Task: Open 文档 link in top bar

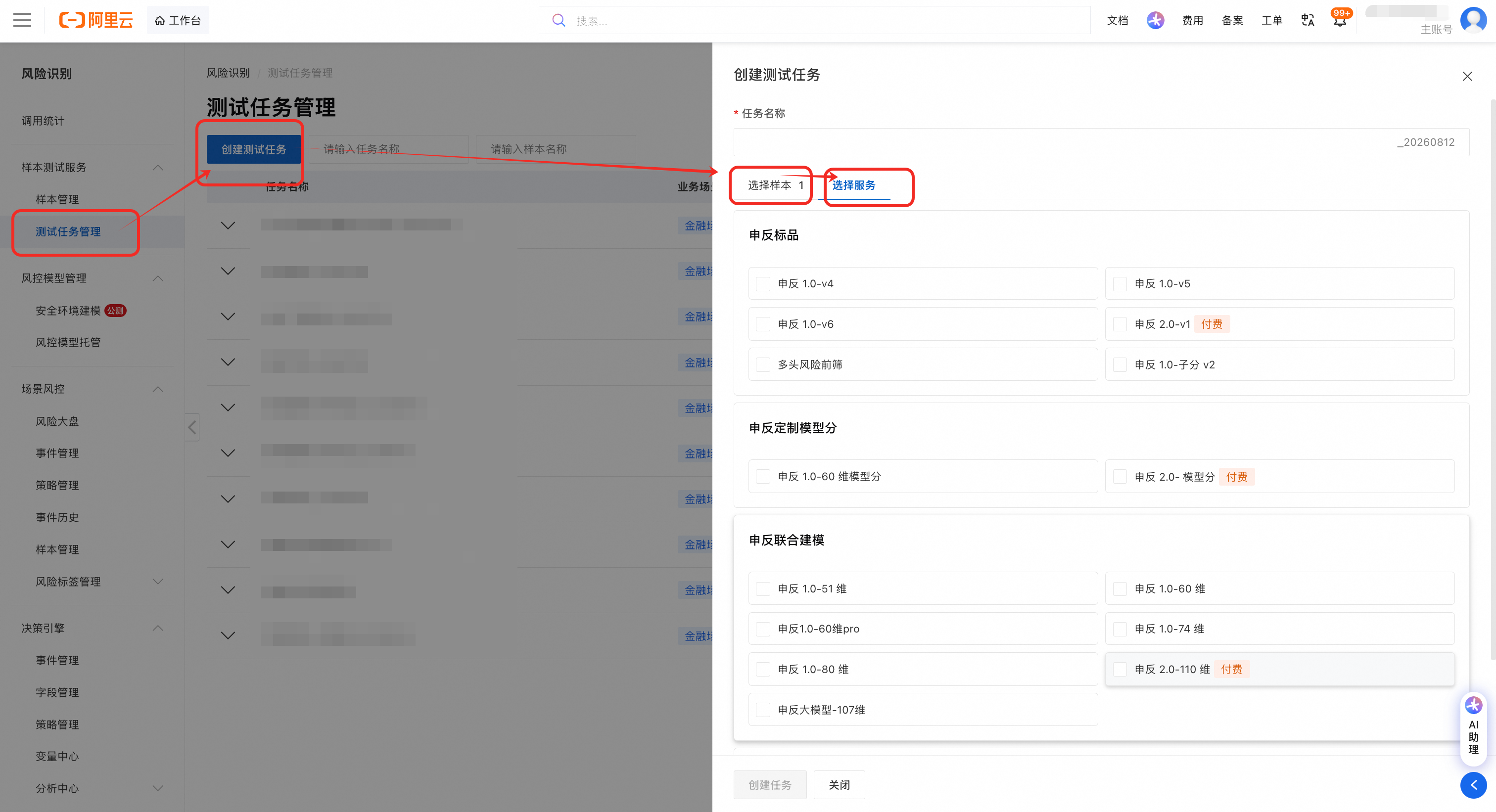Action: 1118,20
